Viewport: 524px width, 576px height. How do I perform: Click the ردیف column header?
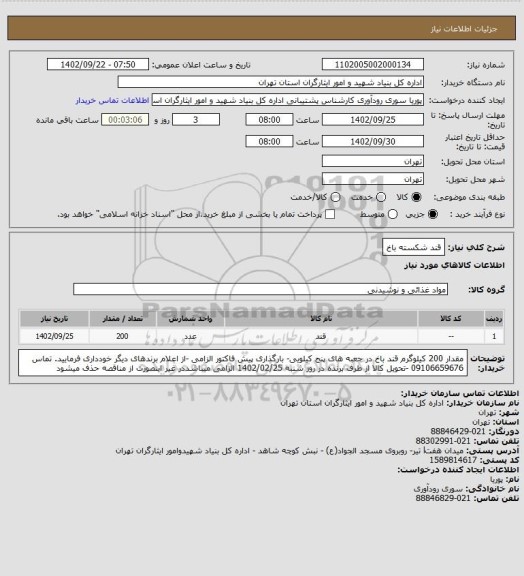click(494, 318)
